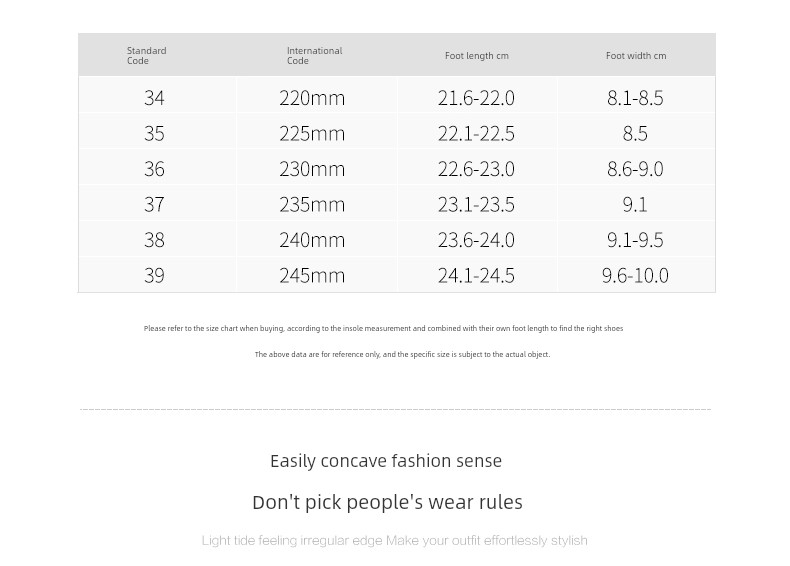Click the 8.1-8.5 foot width cell
Screen dimensions: 790x566
tap(635, 98)
